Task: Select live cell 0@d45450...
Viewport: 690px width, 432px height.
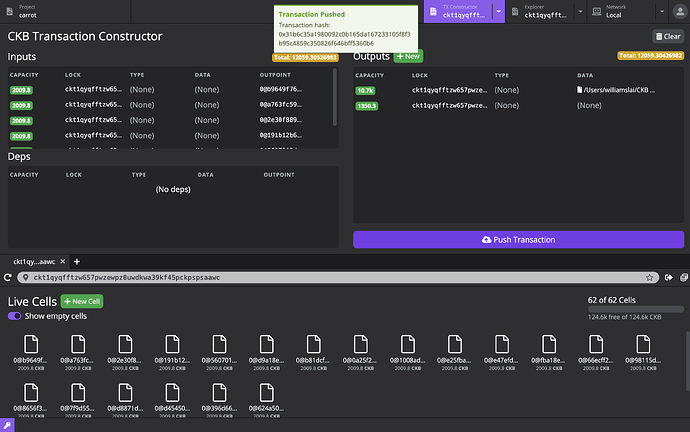Action: tap(172, 399)
